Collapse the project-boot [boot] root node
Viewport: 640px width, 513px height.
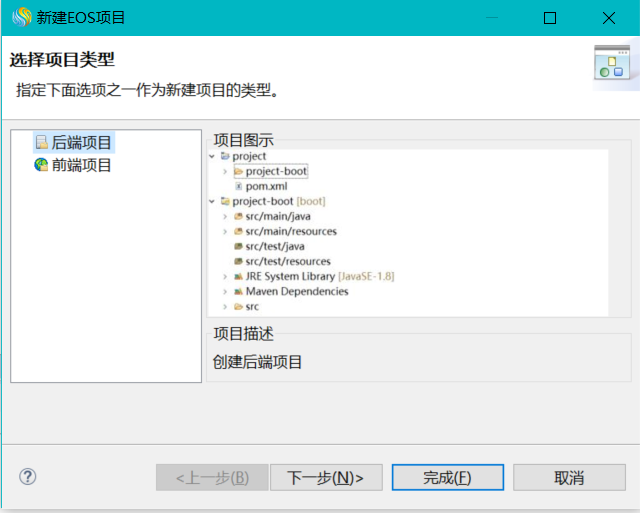pos(212,201)
